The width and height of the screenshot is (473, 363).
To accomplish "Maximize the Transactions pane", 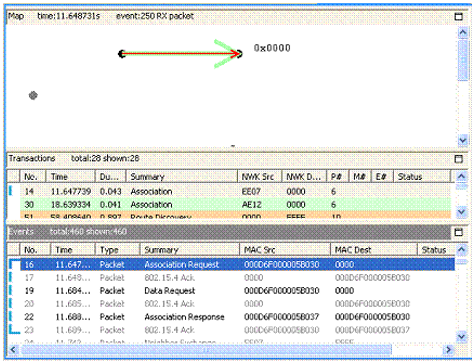I will pos(459,159).
